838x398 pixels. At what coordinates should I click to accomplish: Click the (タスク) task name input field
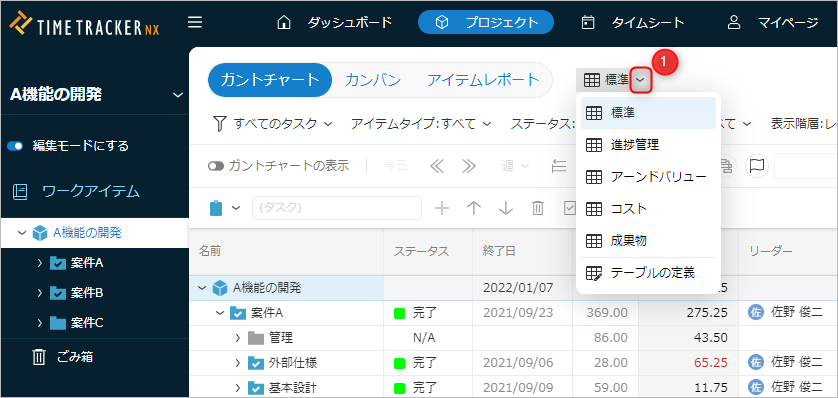[337, 208]
